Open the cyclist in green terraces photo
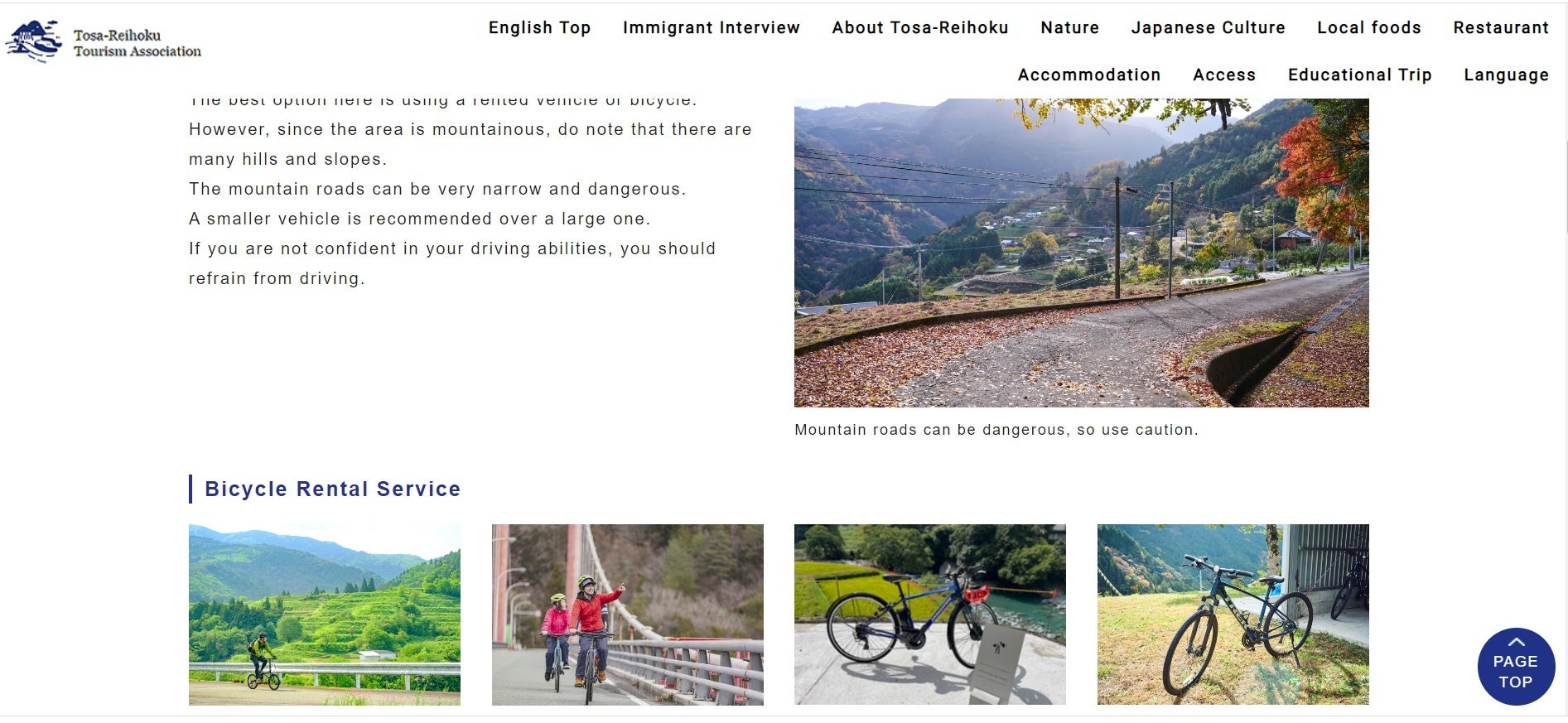 tap(325, 615)
